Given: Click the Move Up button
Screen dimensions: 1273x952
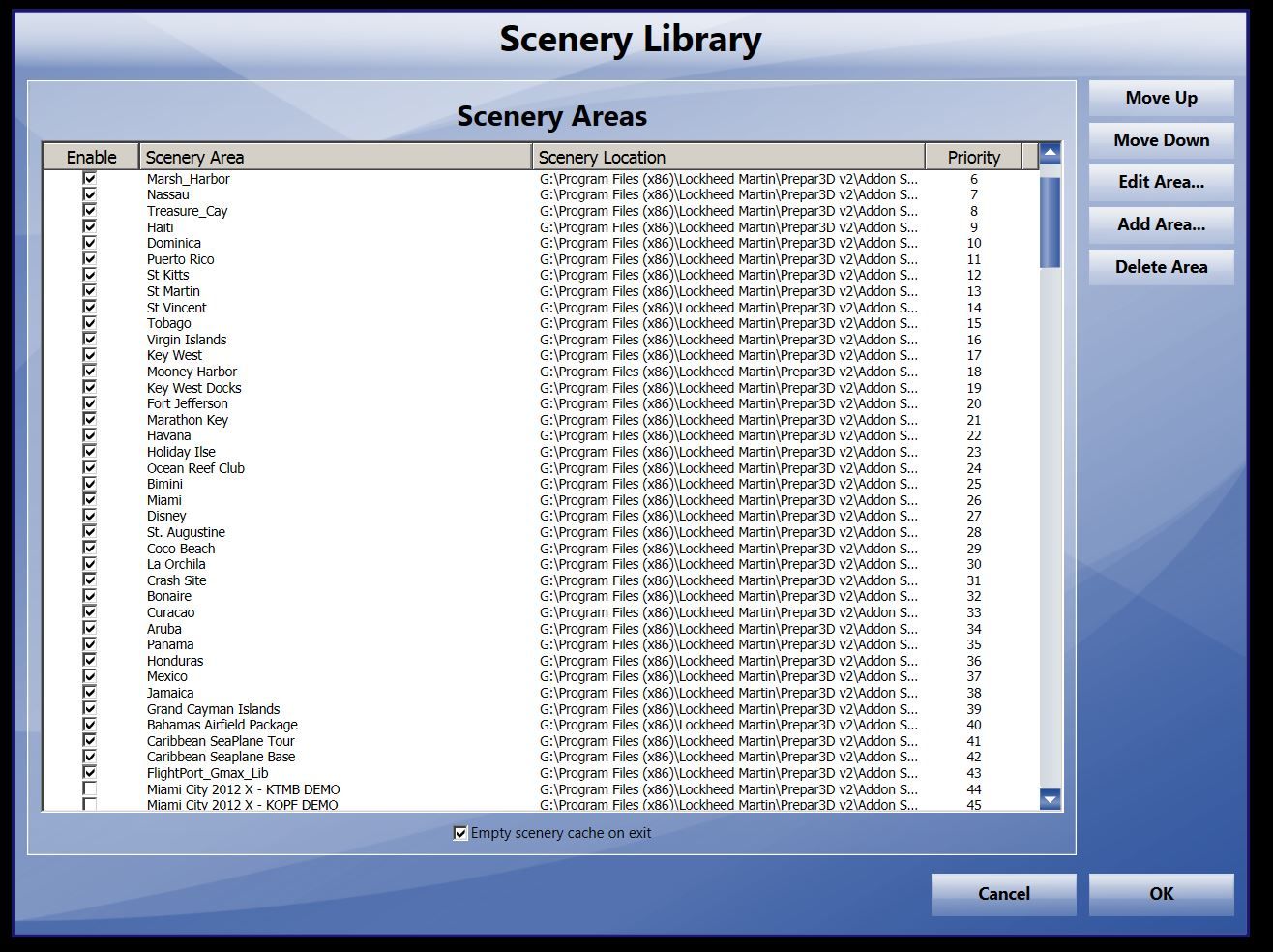Looking at the screenshot, I should point(1161,98).
